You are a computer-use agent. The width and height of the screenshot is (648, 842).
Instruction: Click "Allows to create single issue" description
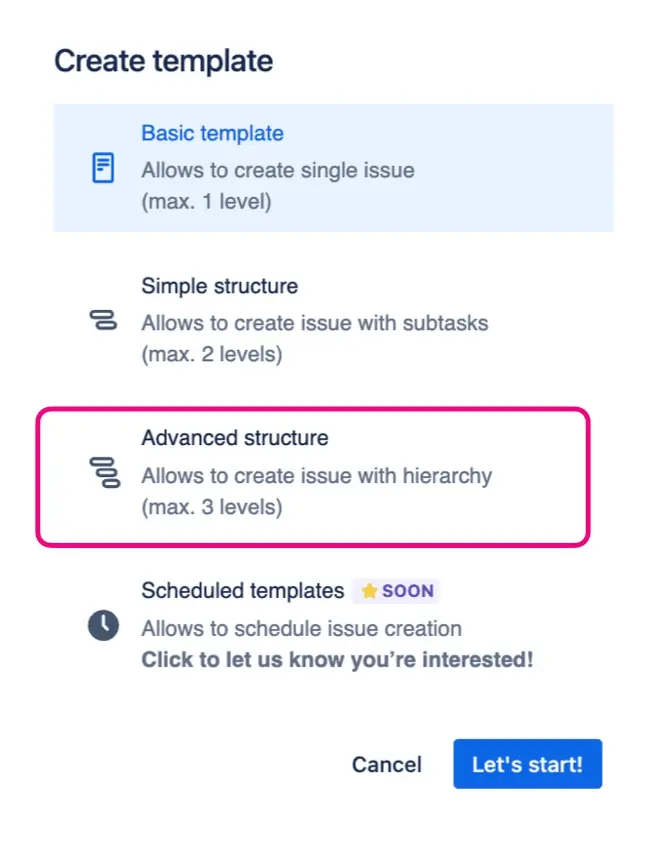tap(277, 170)
